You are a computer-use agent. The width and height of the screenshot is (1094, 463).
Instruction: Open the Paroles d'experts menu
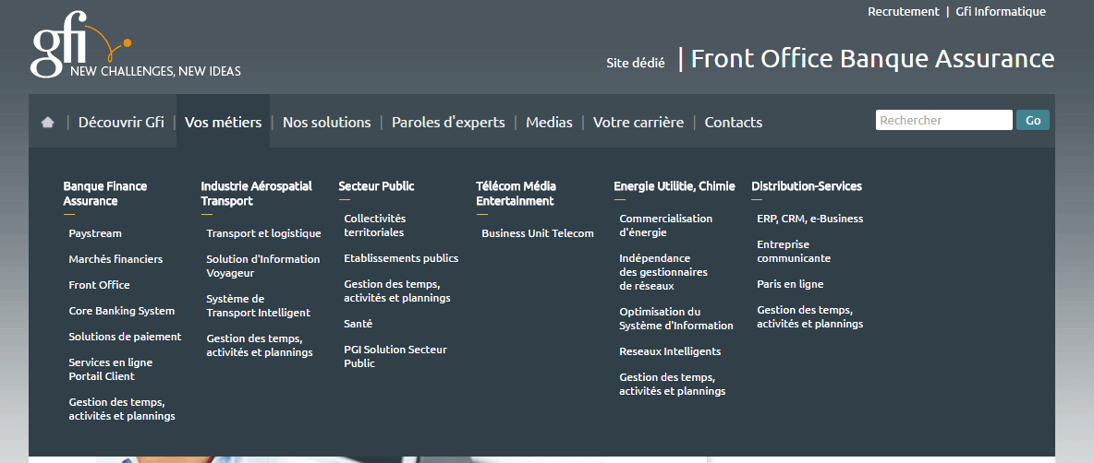448,122
